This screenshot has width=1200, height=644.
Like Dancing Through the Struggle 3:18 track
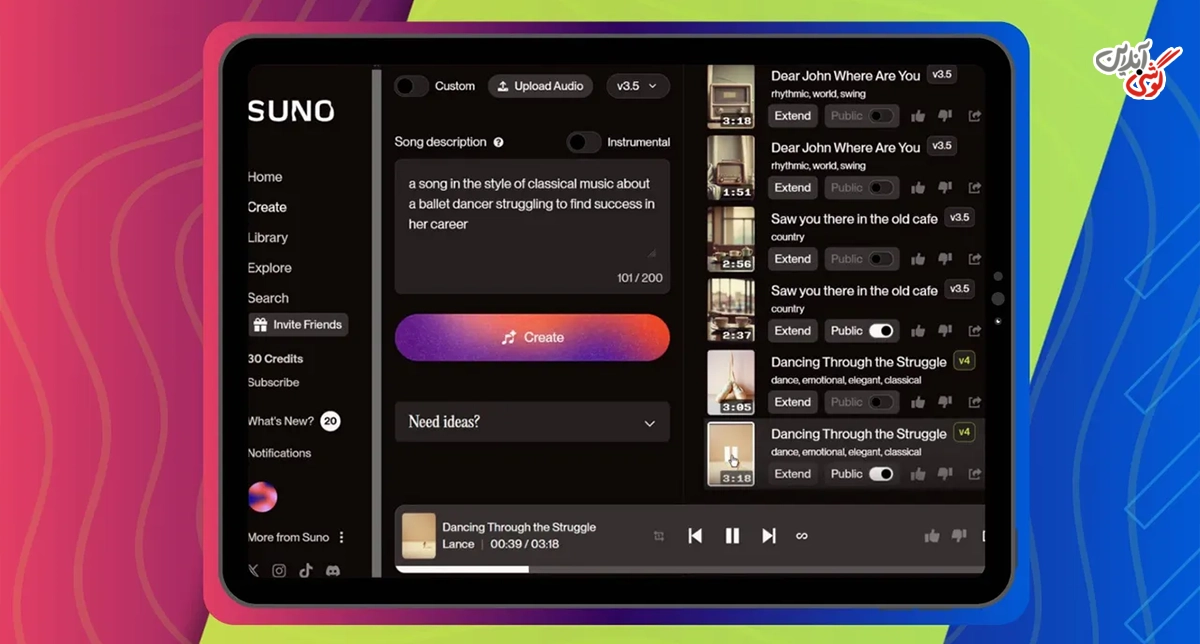(918, 474)
